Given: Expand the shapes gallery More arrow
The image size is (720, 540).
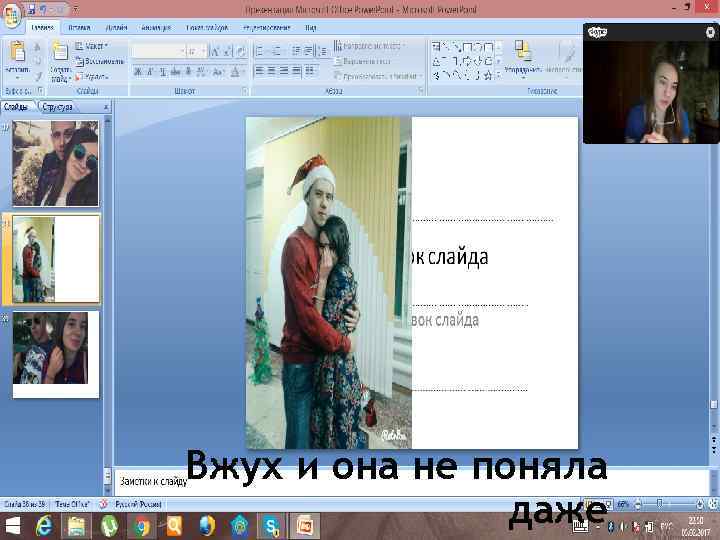Looking at the screenshot, I should coord(499,75).
